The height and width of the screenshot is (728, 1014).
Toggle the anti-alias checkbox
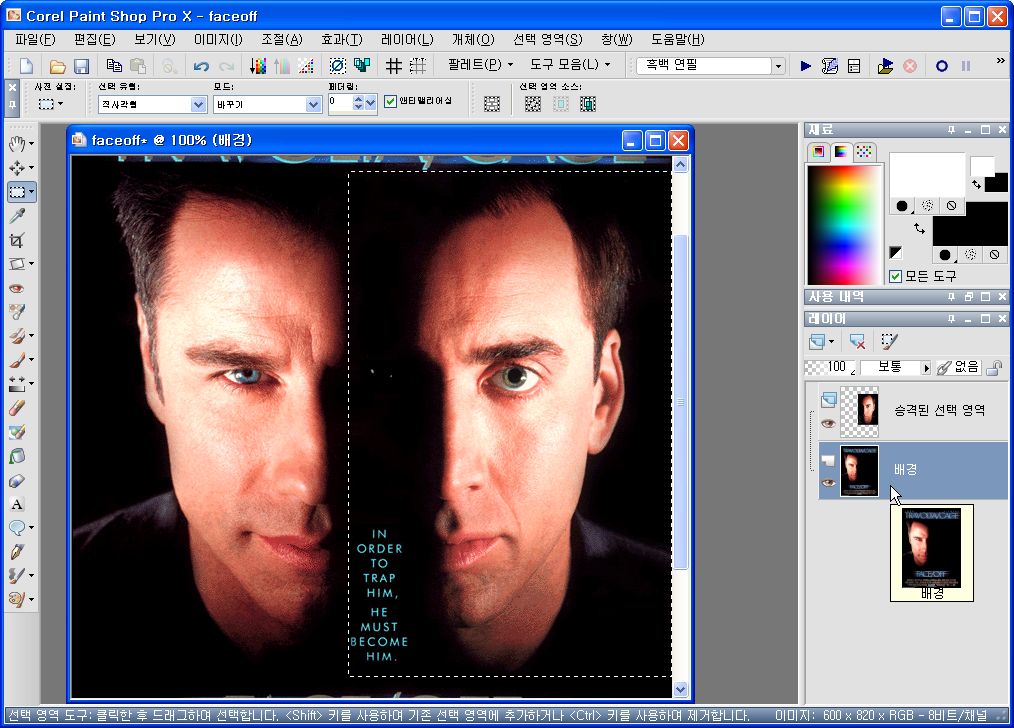(390, 101)
